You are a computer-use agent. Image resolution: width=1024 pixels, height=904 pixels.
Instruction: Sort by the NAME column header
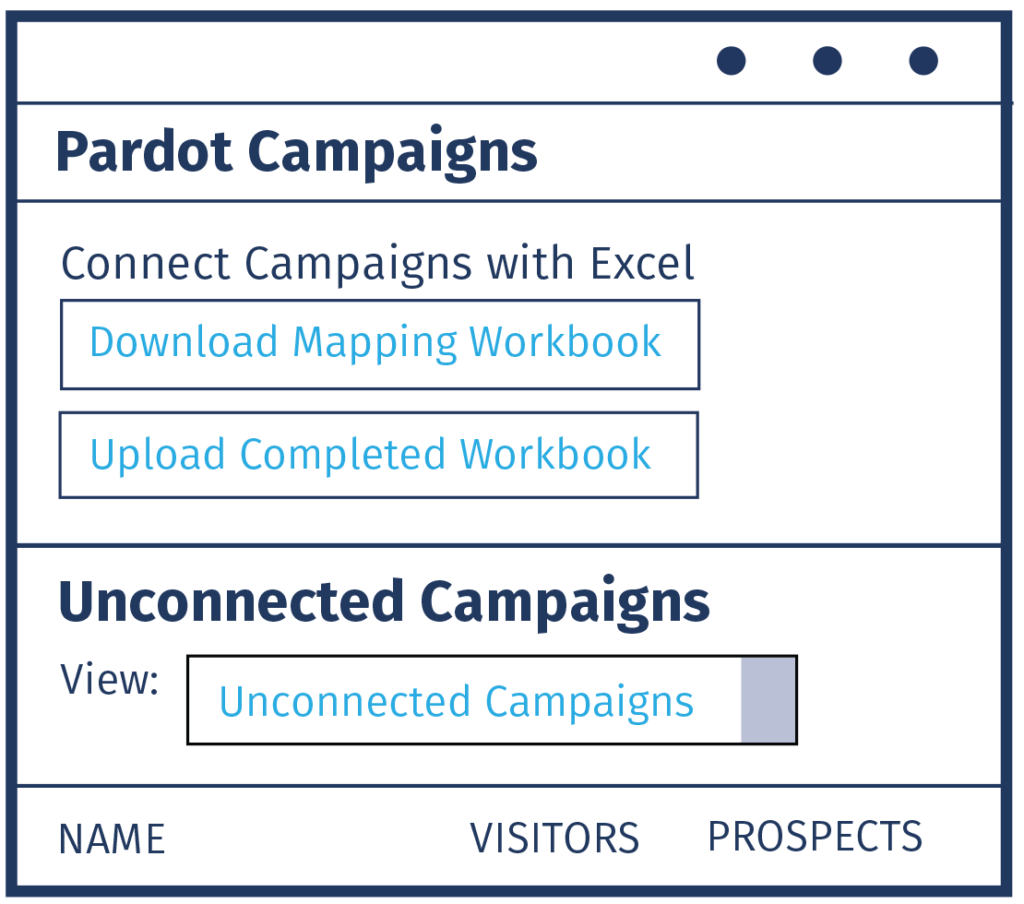coord(112,839)
